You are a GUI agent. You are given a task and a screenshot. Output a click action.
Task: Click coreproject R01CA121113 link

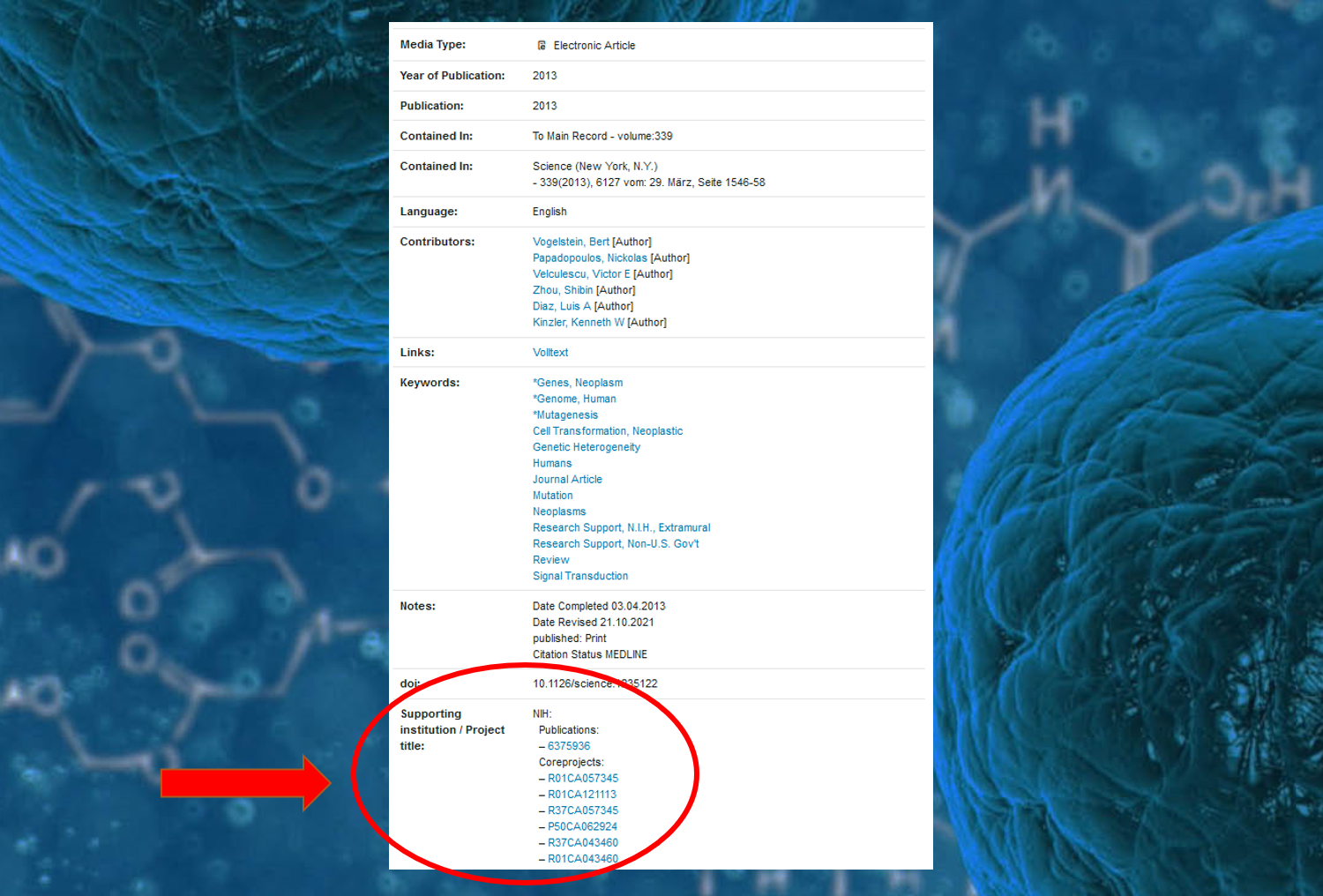click(582, 795)
